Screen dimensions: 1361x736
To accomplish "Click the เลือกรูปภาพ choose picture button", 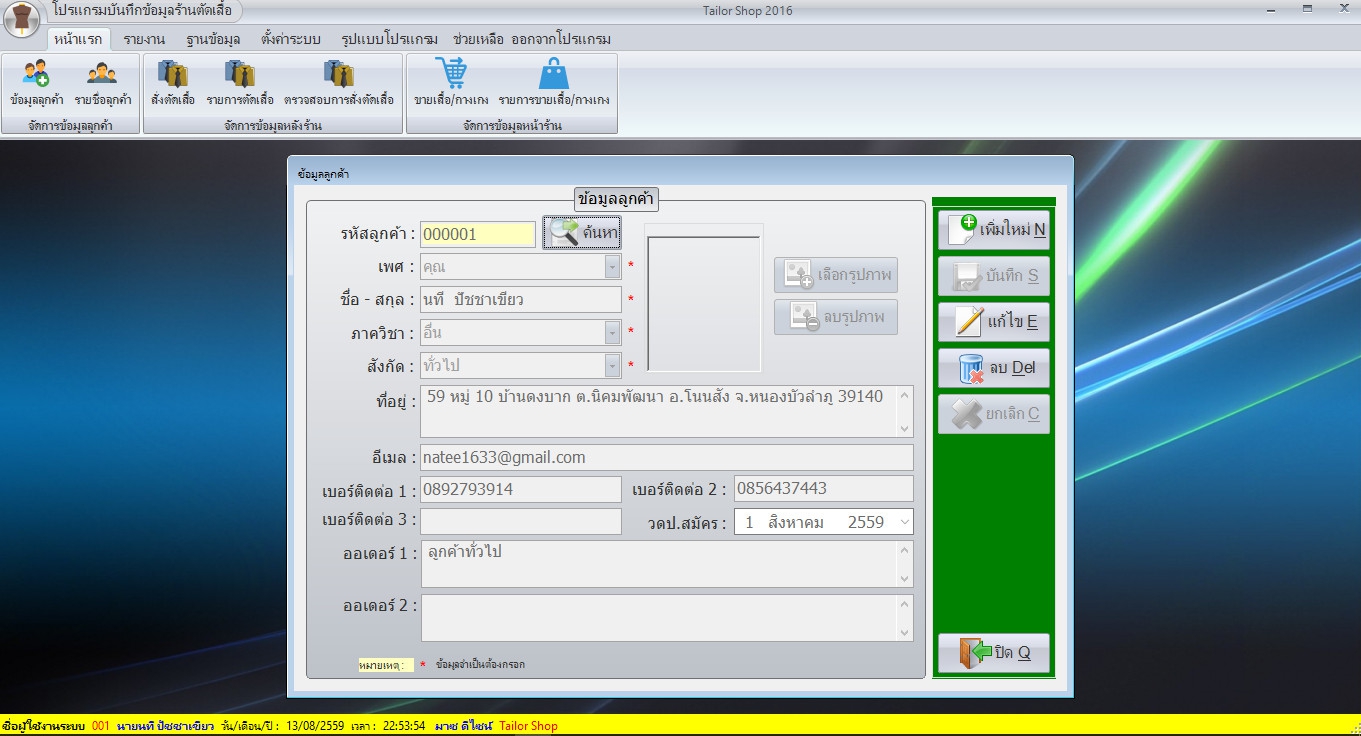I will [836, 275].
